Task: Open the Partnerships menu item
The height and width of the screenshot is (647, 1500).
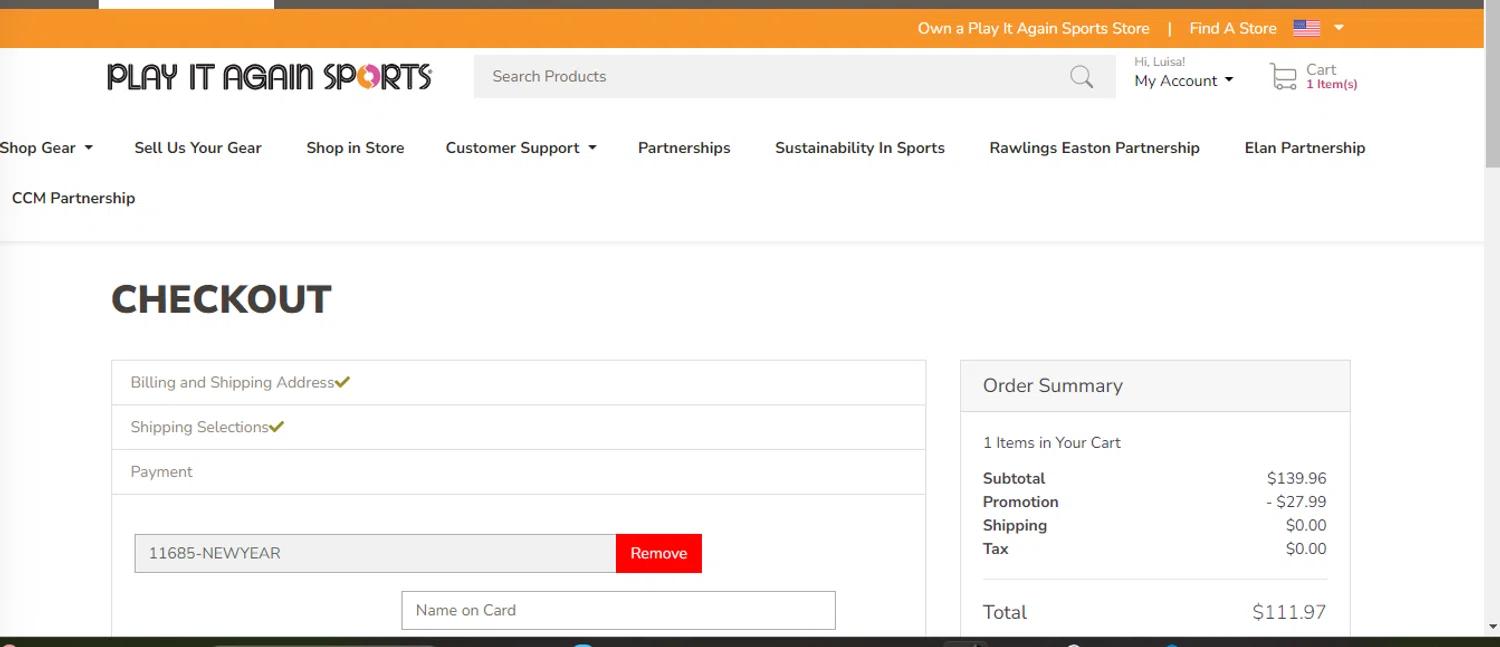Action: 684,148
